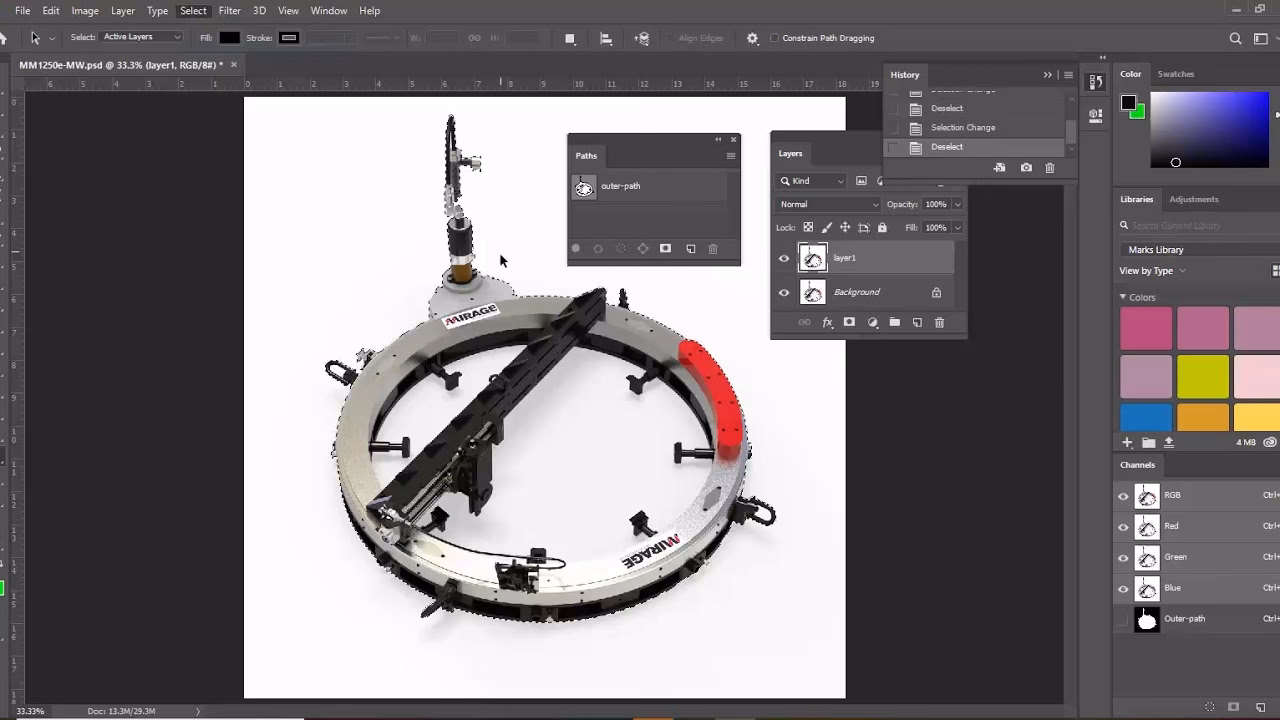Create a new path in Paths panel
Viewport: 1280px width, 720px height.
690,249
